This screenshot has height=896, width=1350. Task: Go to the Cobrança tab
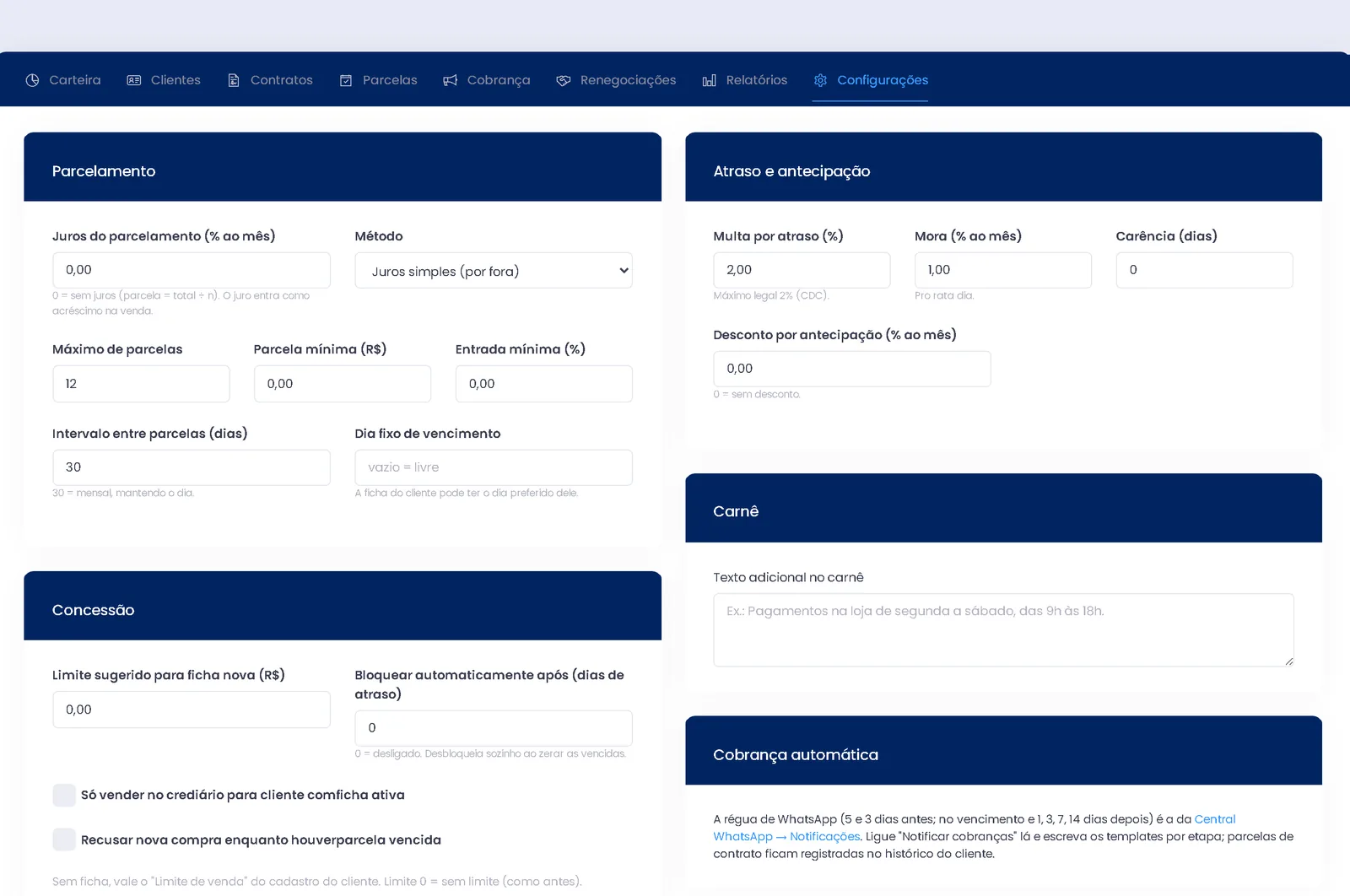pyautogui.click(x=487, y=80)
